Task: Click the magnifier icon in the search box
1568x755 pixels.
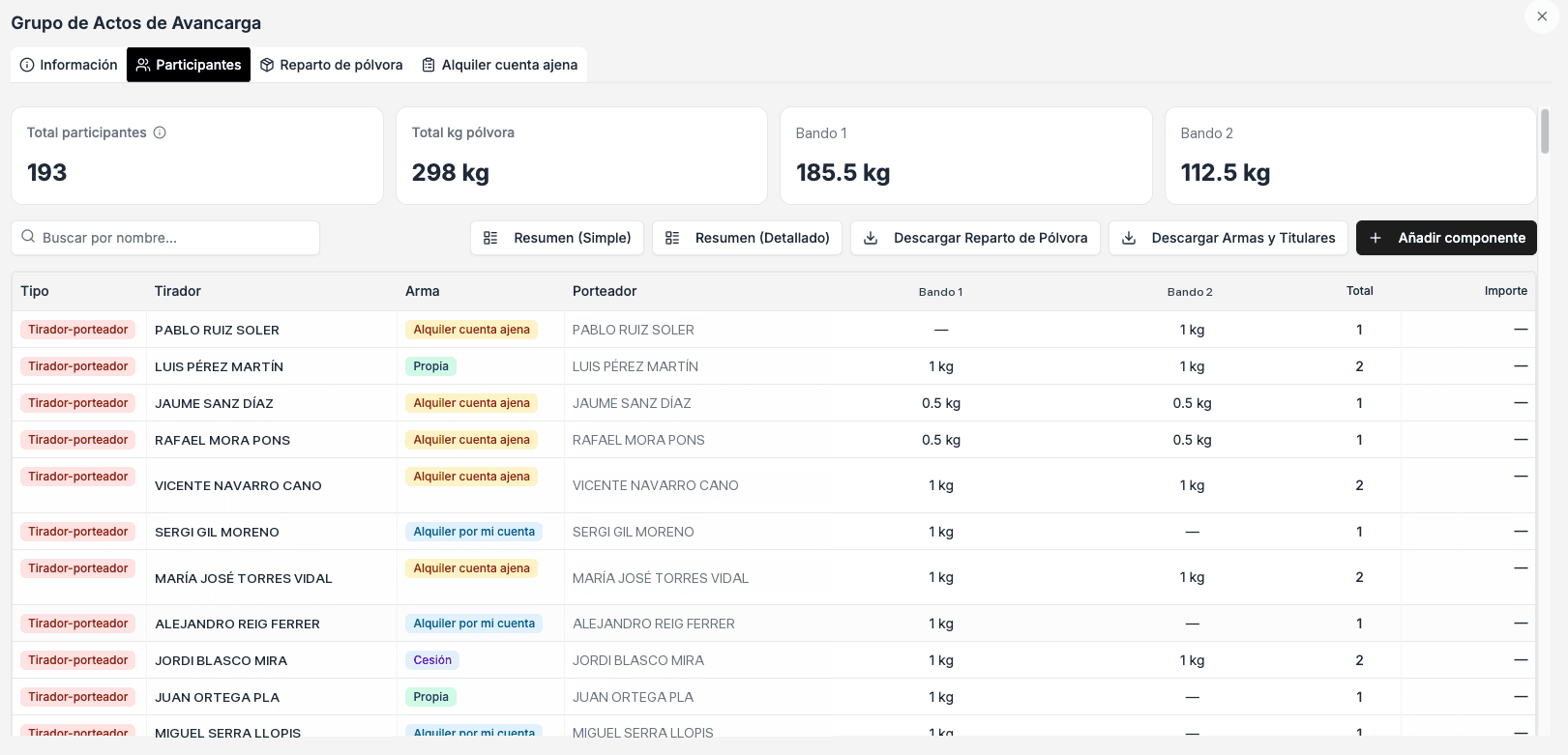Action: click(x=28, y=237)
